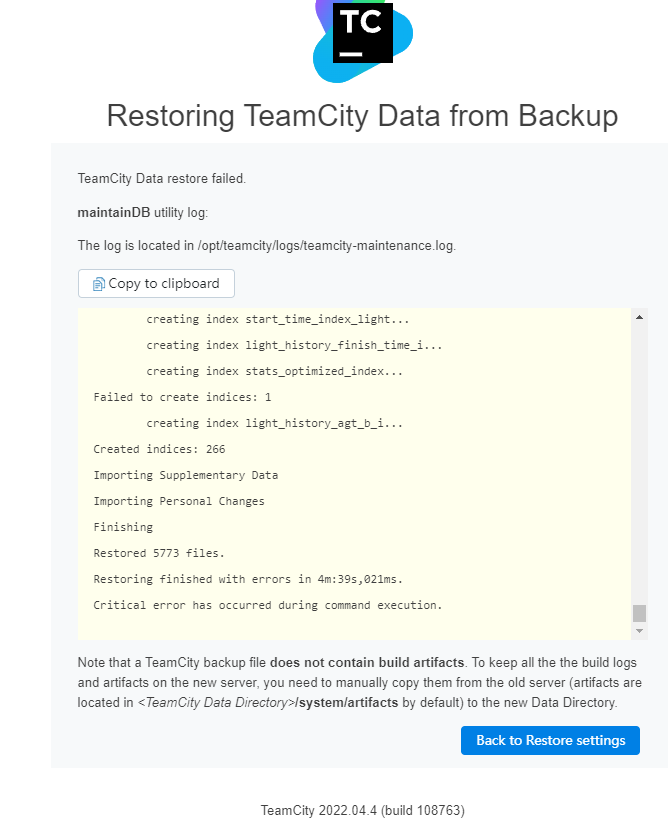Click the 'Importing Supplementary Data' log line
This screenshot has height=839, width=668.
pyautogui.click(x=185, y=475)
